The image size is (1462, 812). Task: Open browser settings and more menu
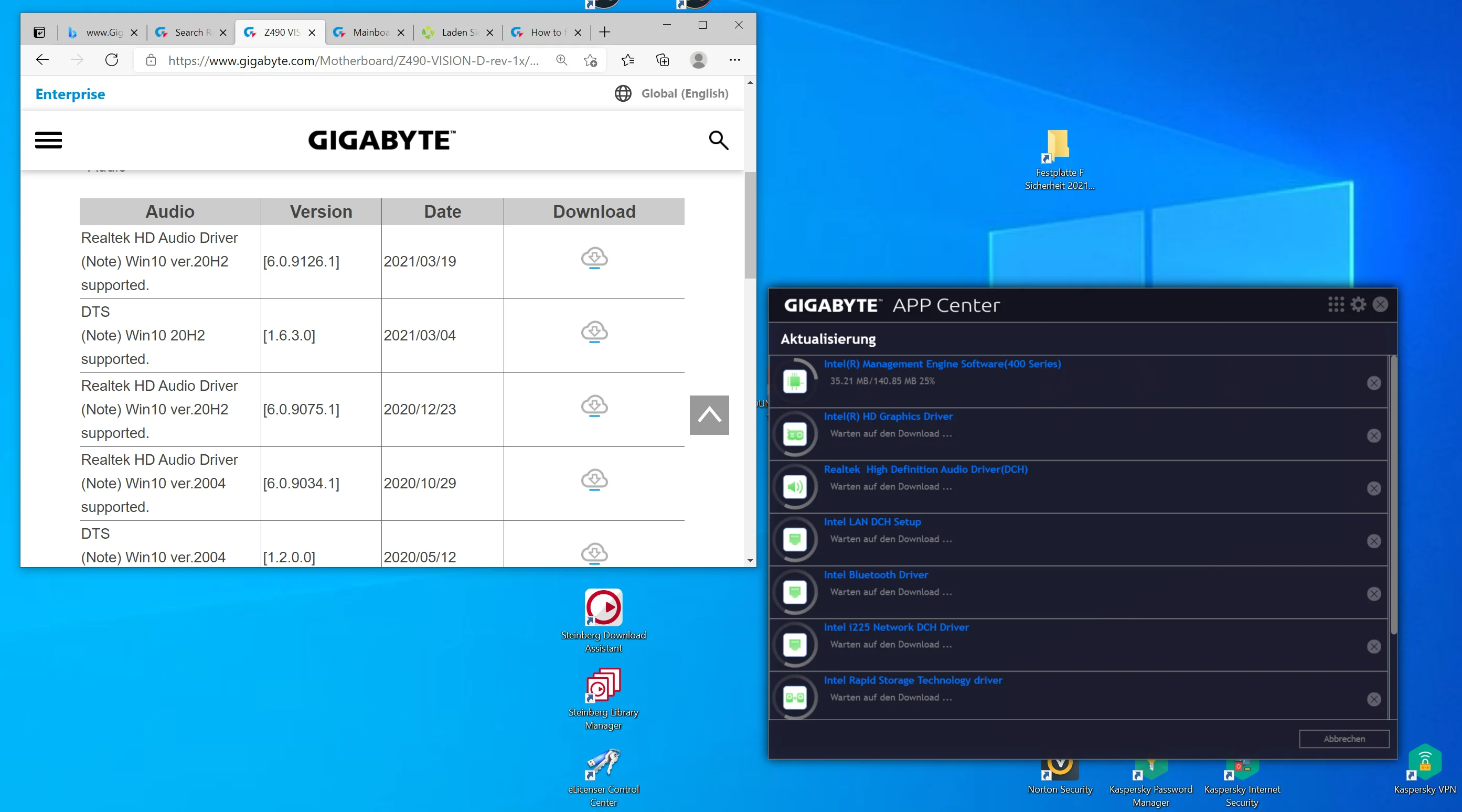(x=734, y=60)
